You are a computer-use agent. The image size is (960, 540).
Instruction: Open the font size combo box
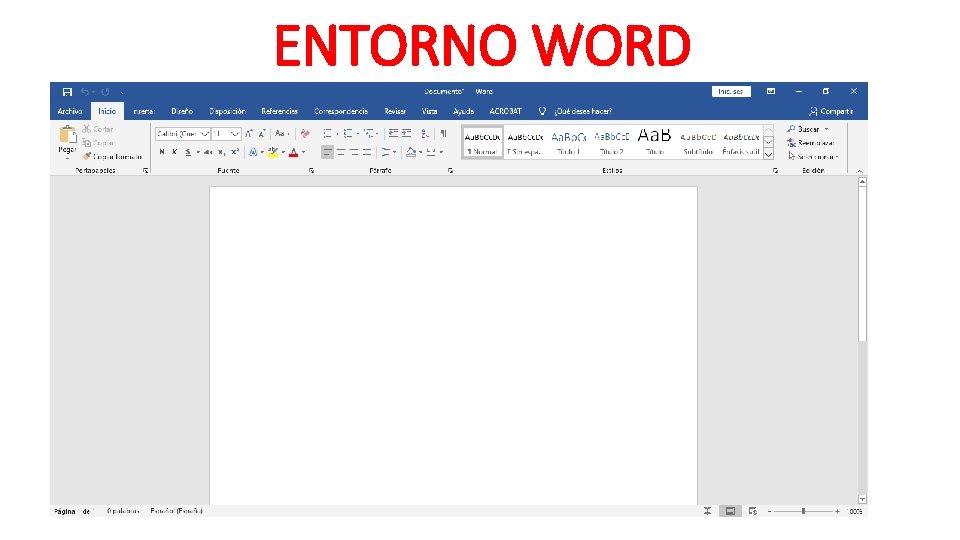227,133
